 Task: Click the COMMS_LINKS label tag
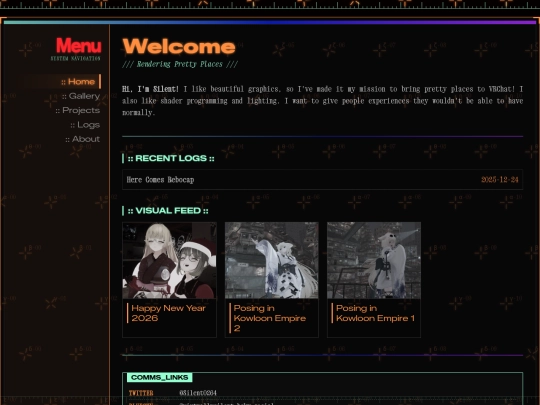[x=160, y=377]
